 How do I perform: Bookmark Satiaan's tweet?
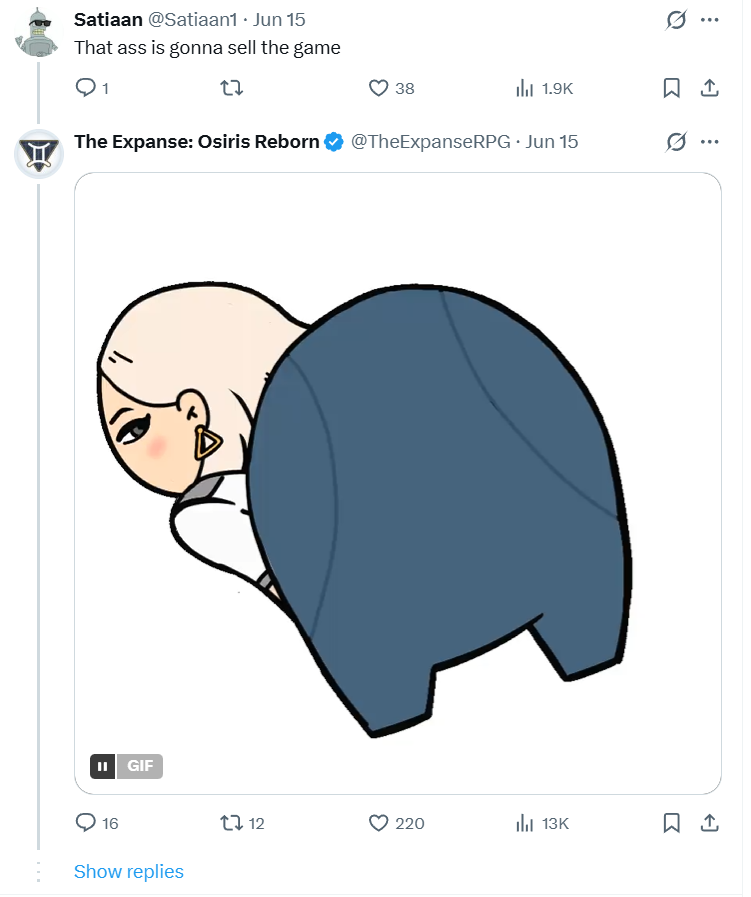[671, 88]
